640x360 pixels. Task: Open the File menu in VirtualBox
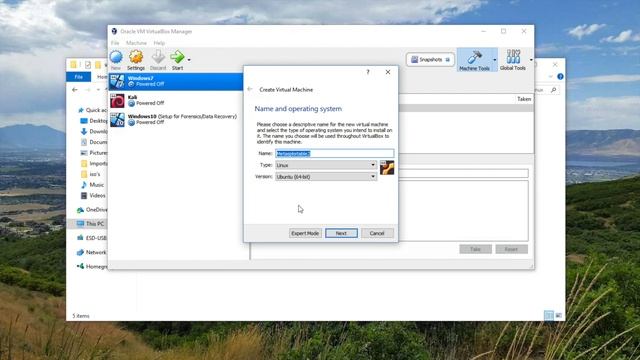click(x=115, y=43)
